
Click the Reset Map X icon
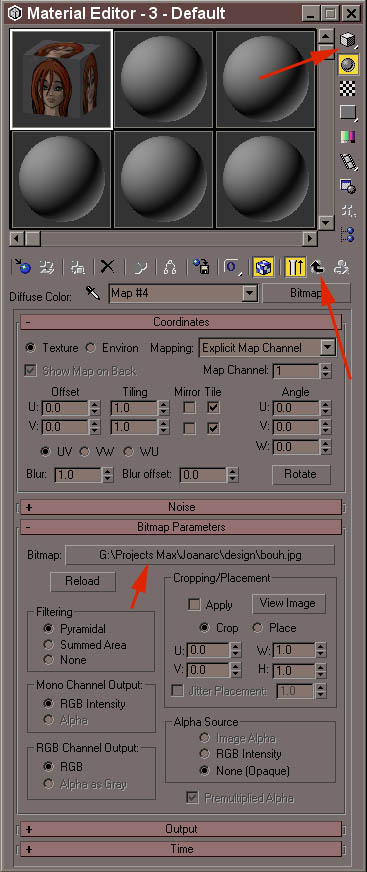tap(107, 267)
